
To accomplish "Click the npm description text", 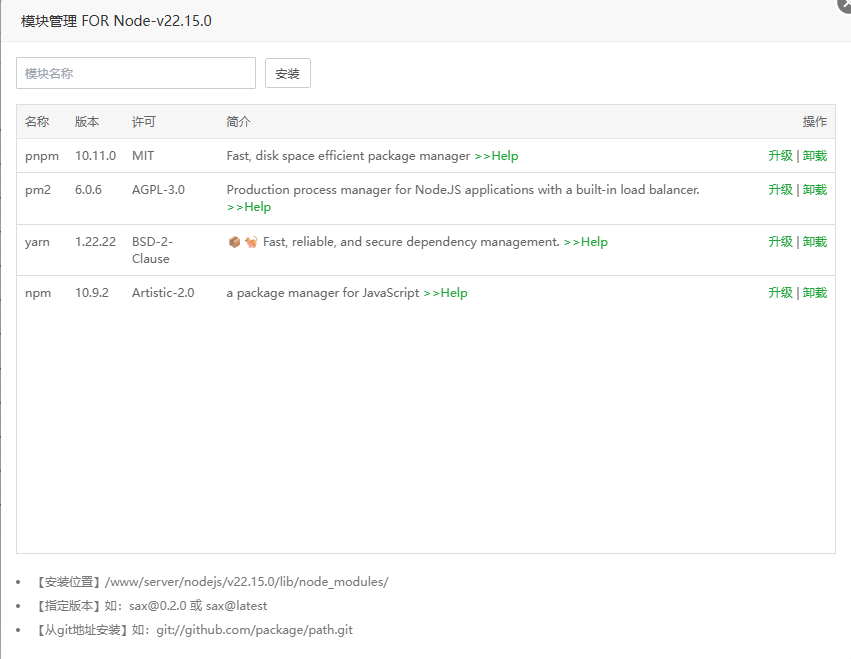I will [x=323, y=293].
